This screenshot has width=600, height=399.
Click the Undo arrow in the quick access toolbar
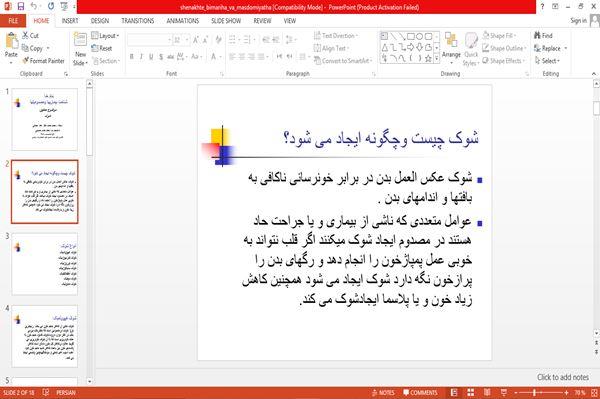click(34, 7)
